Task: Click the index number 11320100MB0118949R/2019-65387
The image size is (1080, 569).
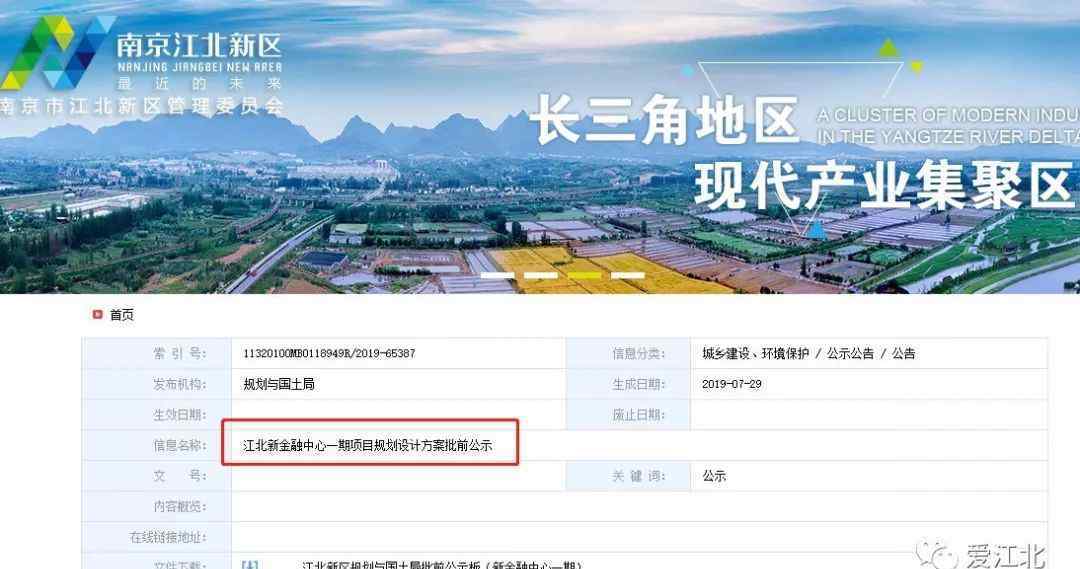Action: point(329,353)
